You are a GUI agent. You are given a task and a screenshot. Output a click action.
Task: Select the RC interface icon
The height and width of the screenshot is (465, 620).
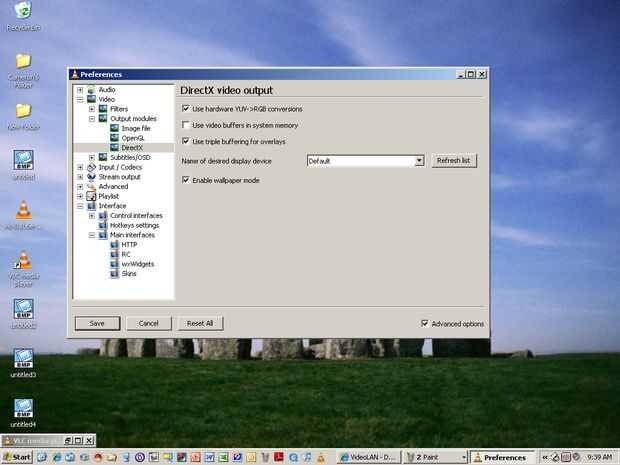pos(114,254)
